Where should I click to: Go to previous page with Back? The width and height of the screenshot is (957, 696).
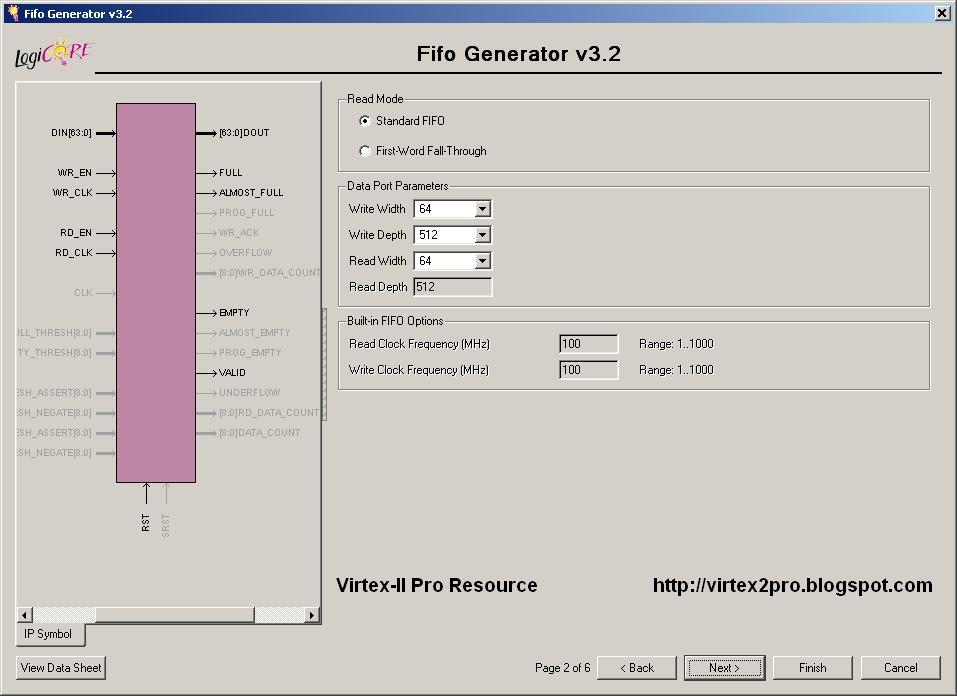click(x=637, y=668)
